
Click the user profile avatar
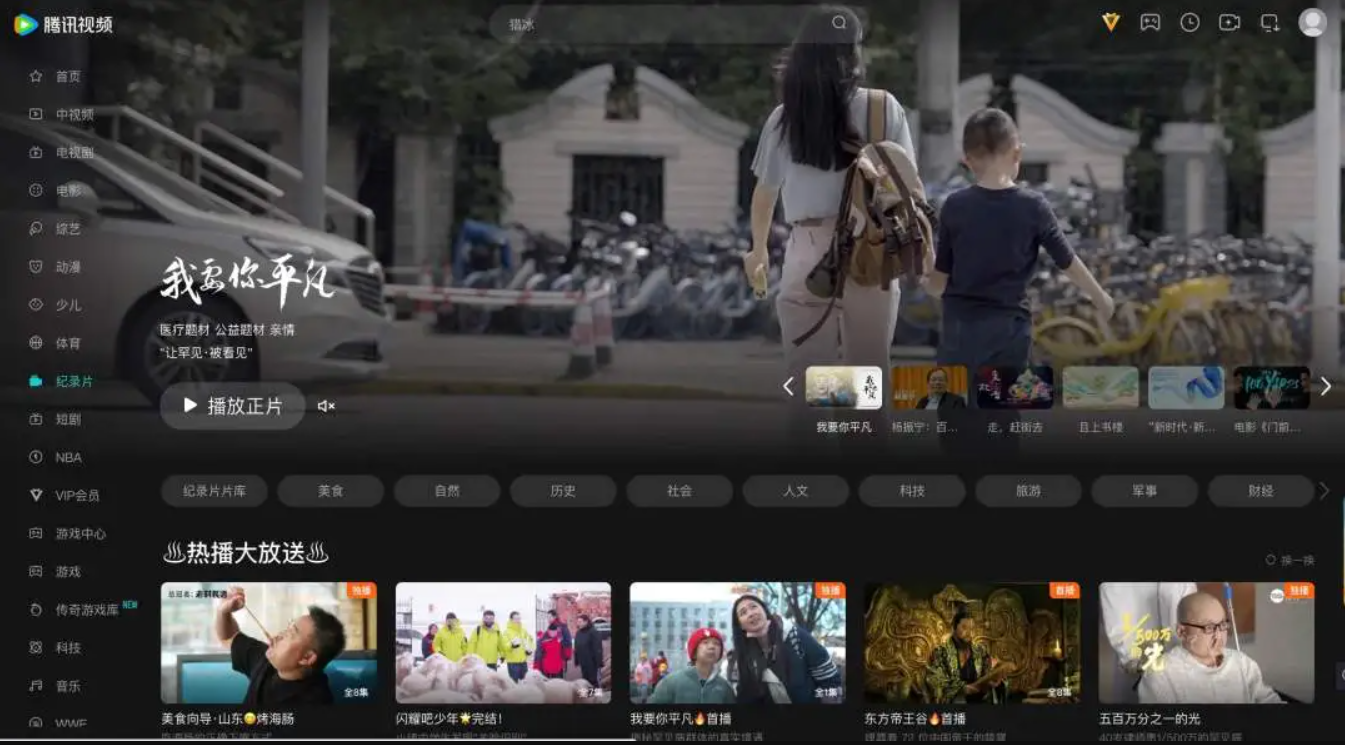tap(1312, 23)
